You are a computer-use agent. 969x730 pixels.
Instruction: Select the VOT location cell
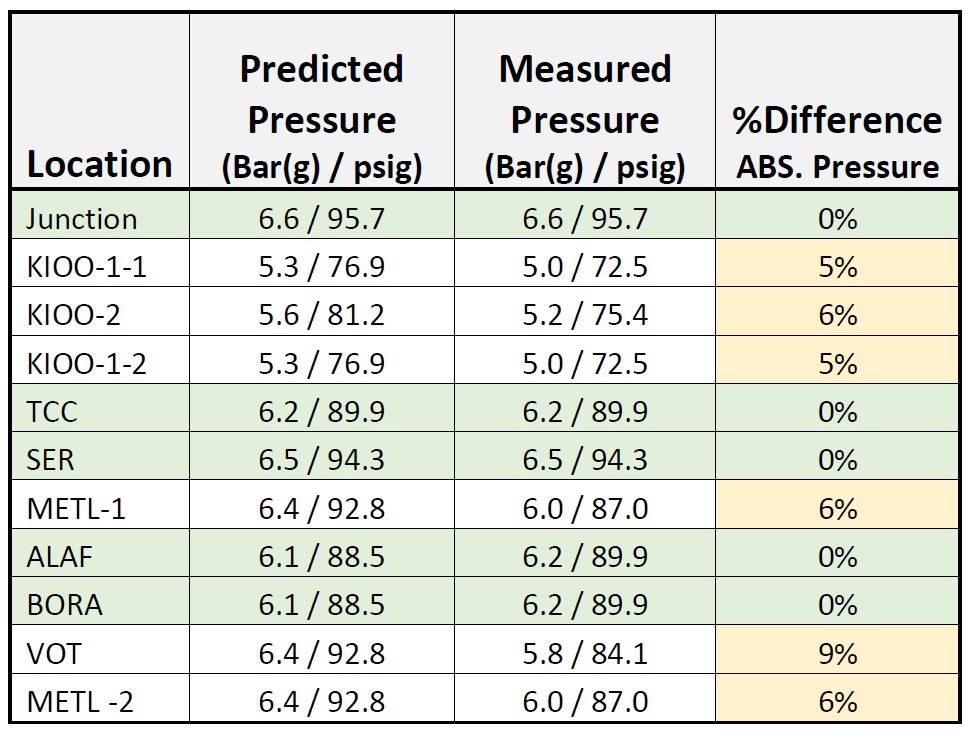pyautogui.click(x=54, y=653)
